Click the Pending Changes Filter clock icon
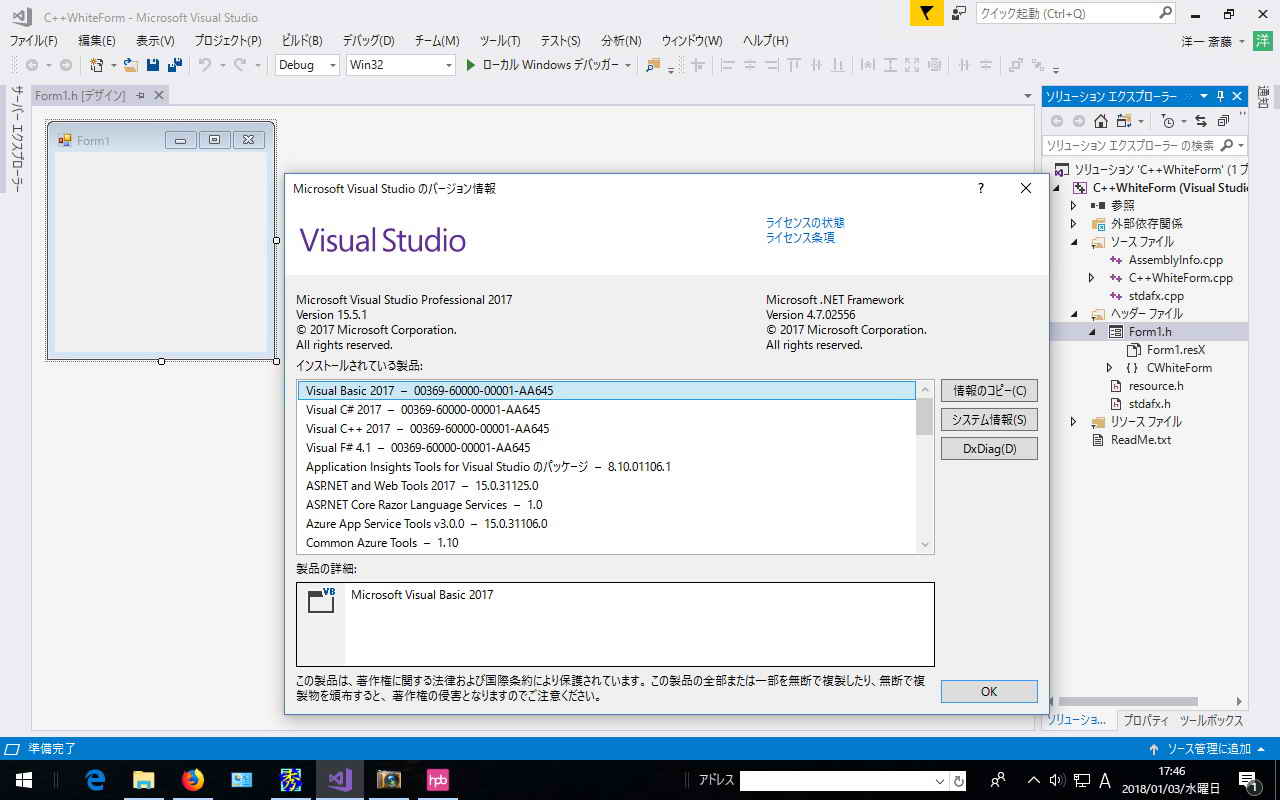Image resolution: width=1280 pixels, height=800 pixels. (1167, 121)
